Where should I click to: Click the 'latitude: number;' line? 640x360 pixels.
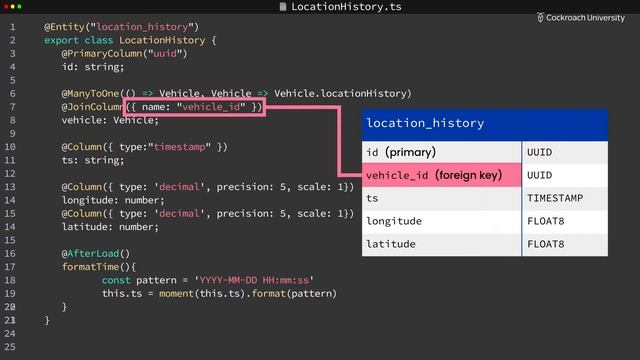(110, 227)
